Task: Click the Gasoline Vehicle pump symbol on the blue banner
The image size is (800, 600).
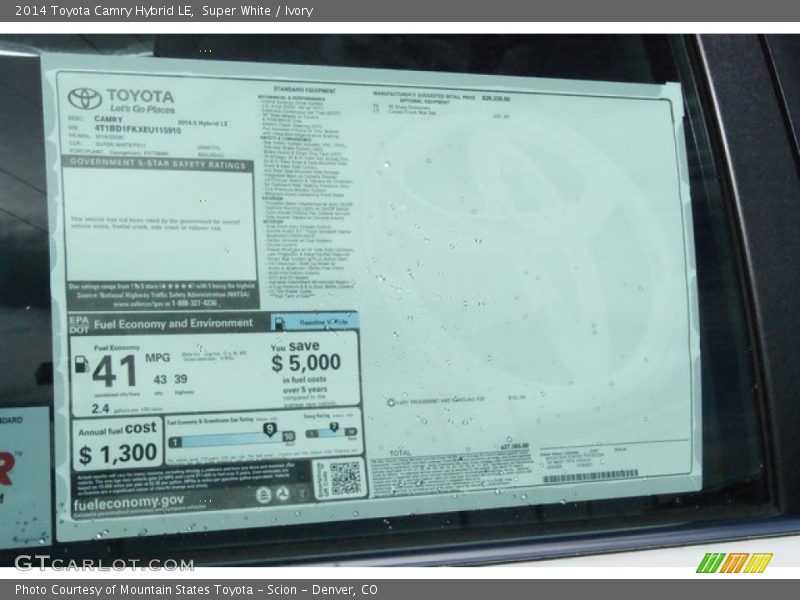Action: [x=277, y=323]
